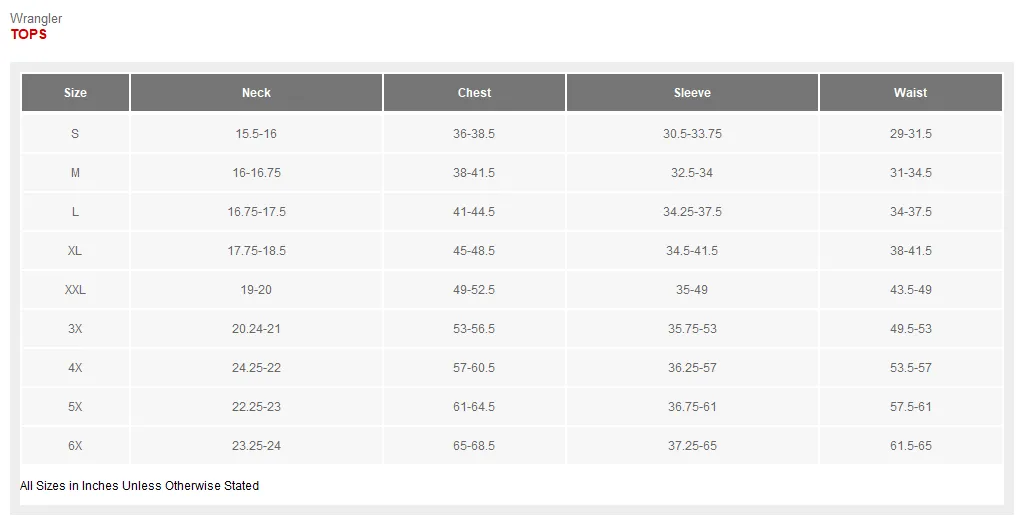Select chest value 57-60.5
Image resolution: width=1024 pixels, height=530 pixels.
click(474, 367)
